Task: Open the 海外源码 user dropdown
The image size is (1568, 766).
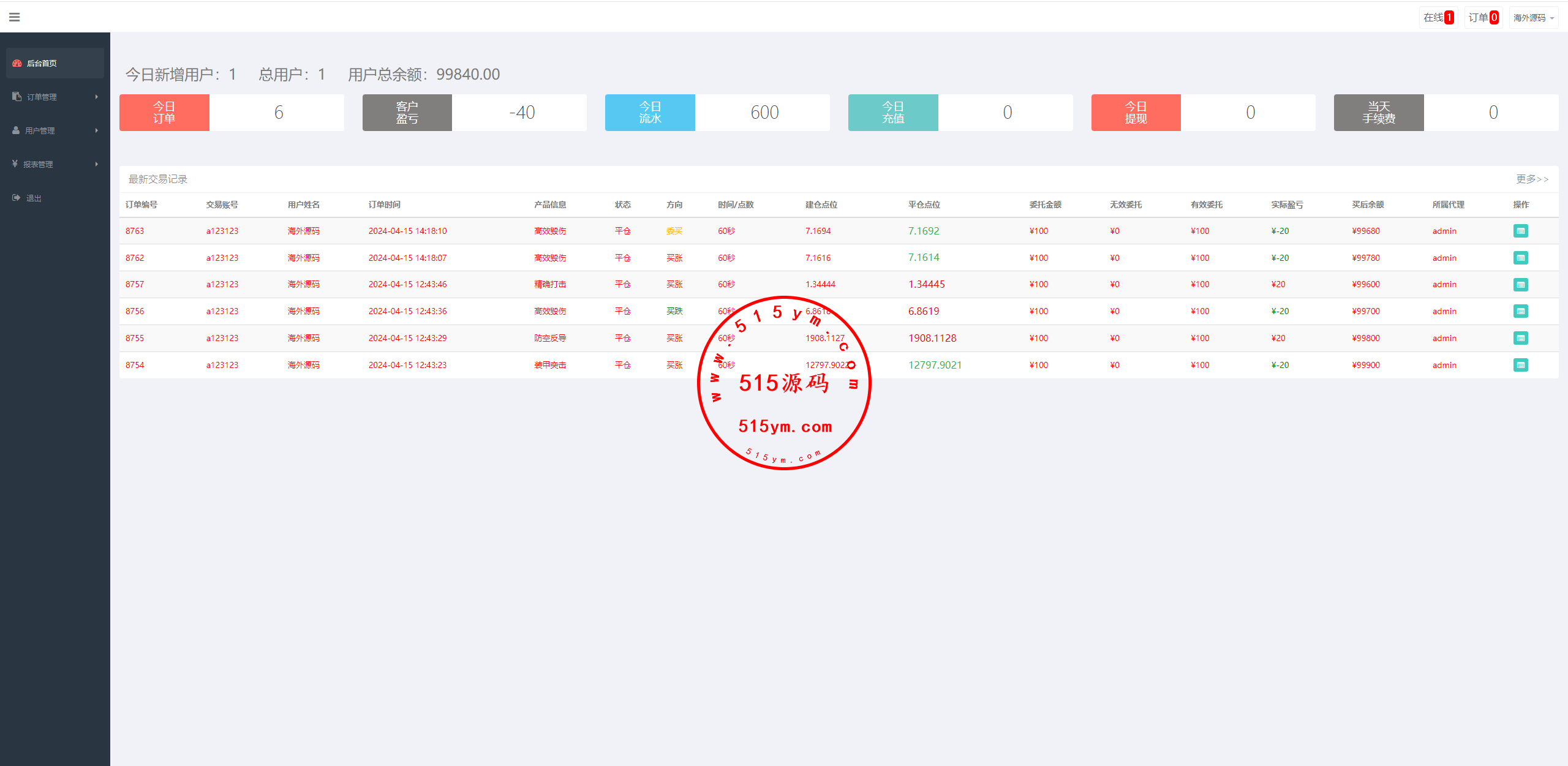Action: pyautogui.click(x=1533, y=18)
